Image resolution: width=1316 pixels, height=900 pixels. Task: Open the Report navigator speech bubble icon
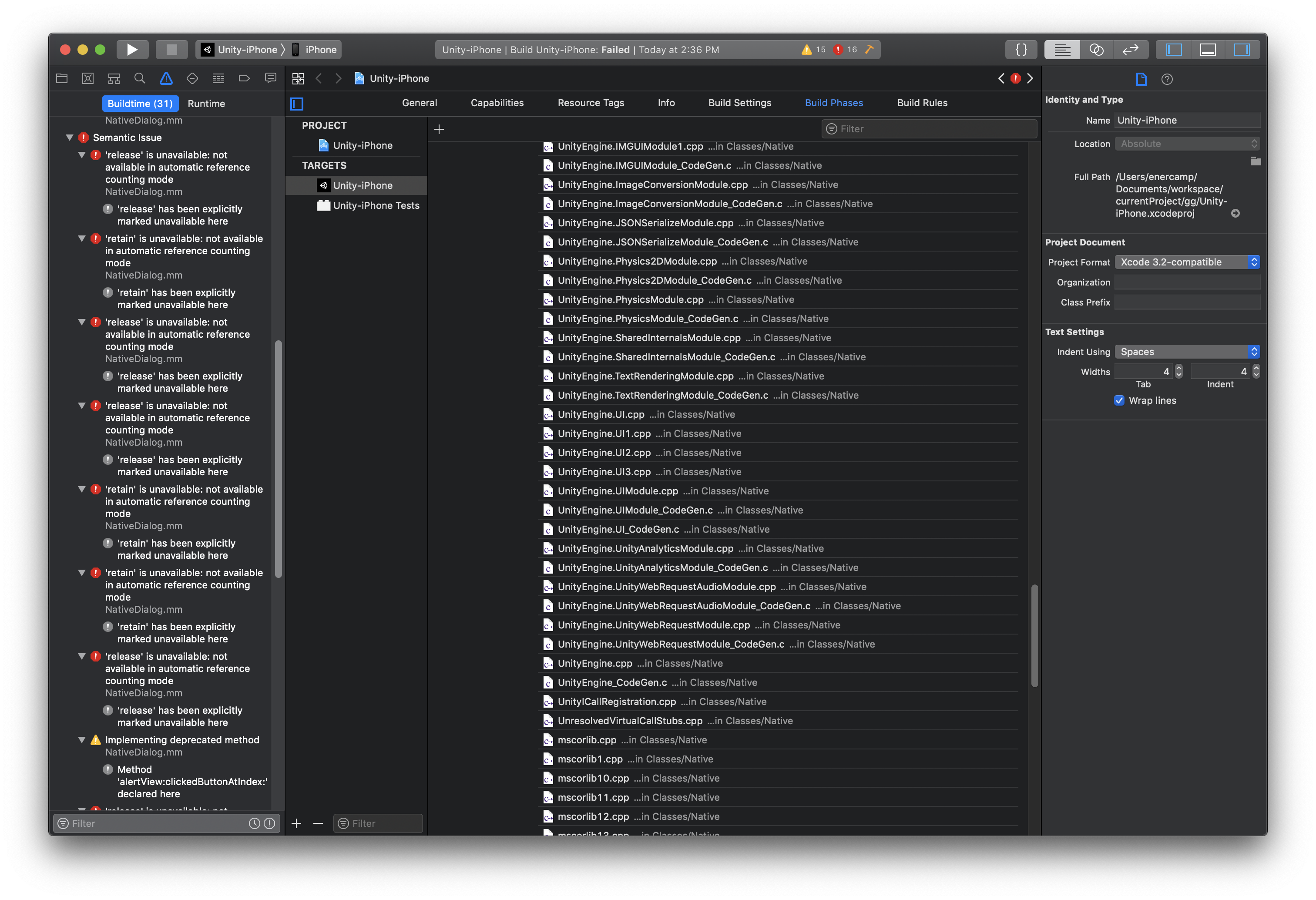click(x=270, y=78)
